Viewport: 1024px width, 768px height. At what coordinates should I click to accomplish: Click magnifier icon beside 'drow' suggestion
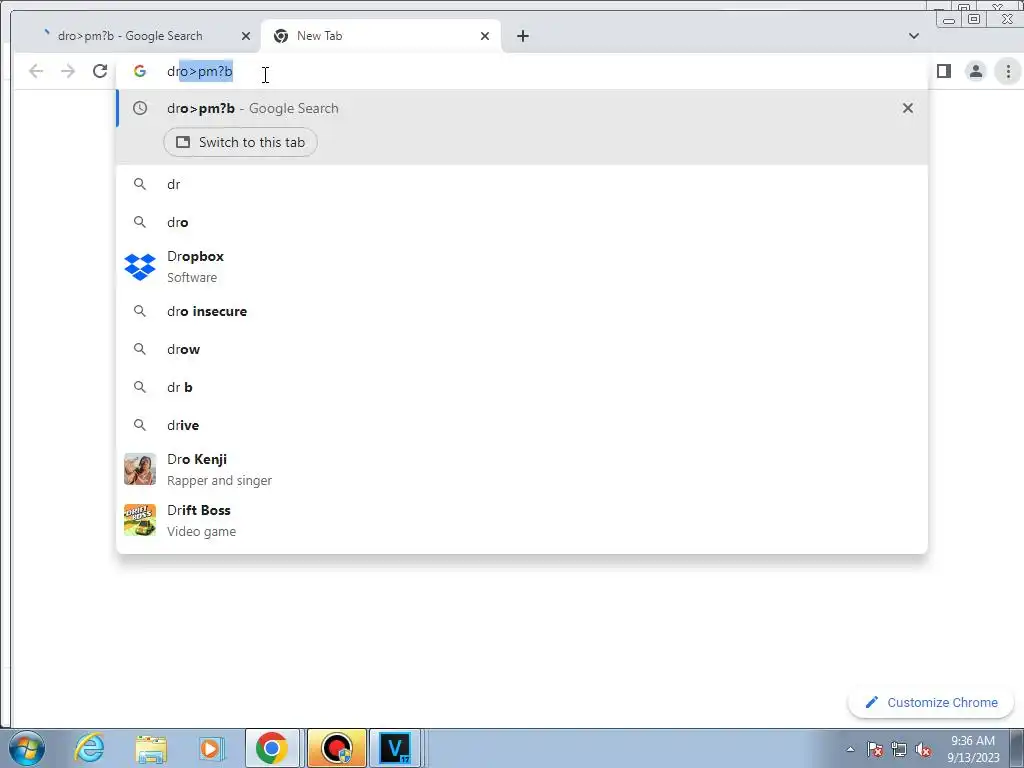point(140,349)
